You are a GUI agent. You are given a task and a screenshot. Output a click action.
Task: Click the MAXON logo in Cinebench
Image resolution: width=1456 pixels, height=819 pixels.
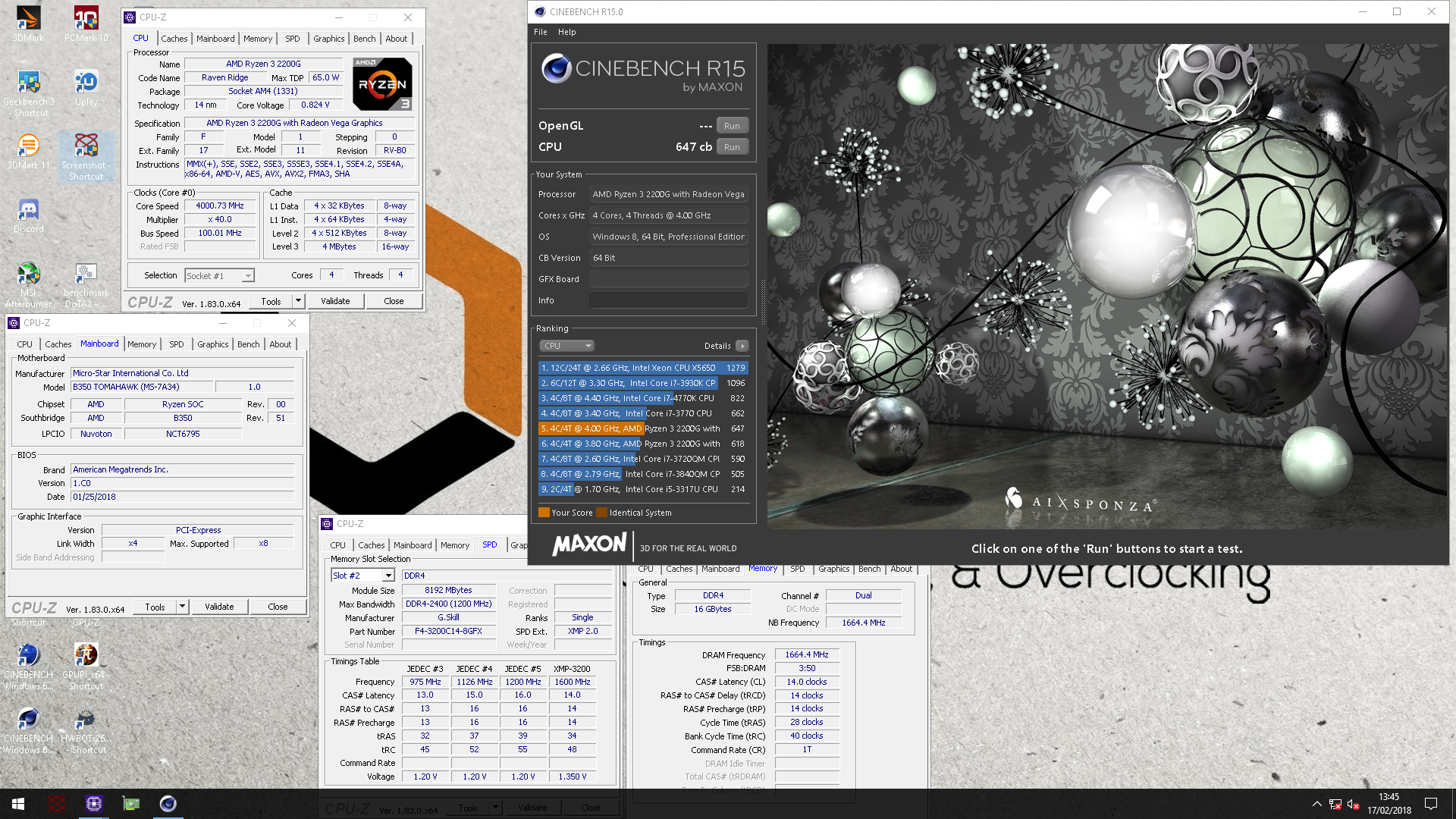[x=589, y=544]
